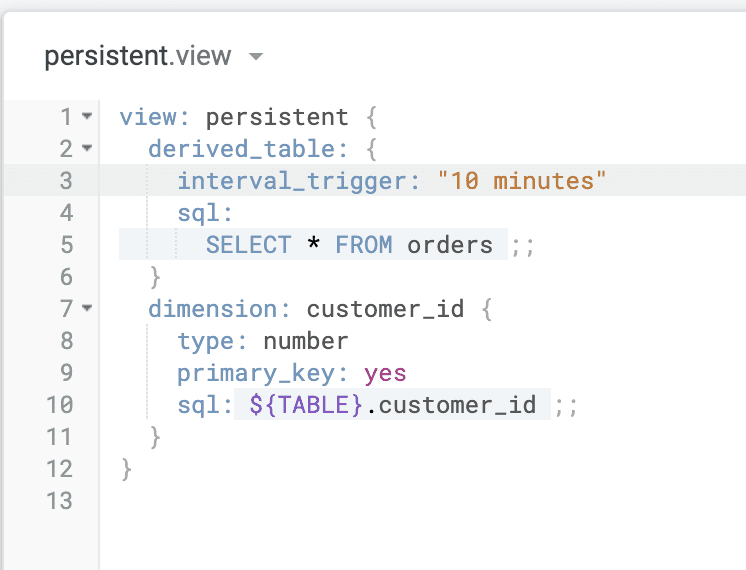Click the orders table name

[449, 245]
